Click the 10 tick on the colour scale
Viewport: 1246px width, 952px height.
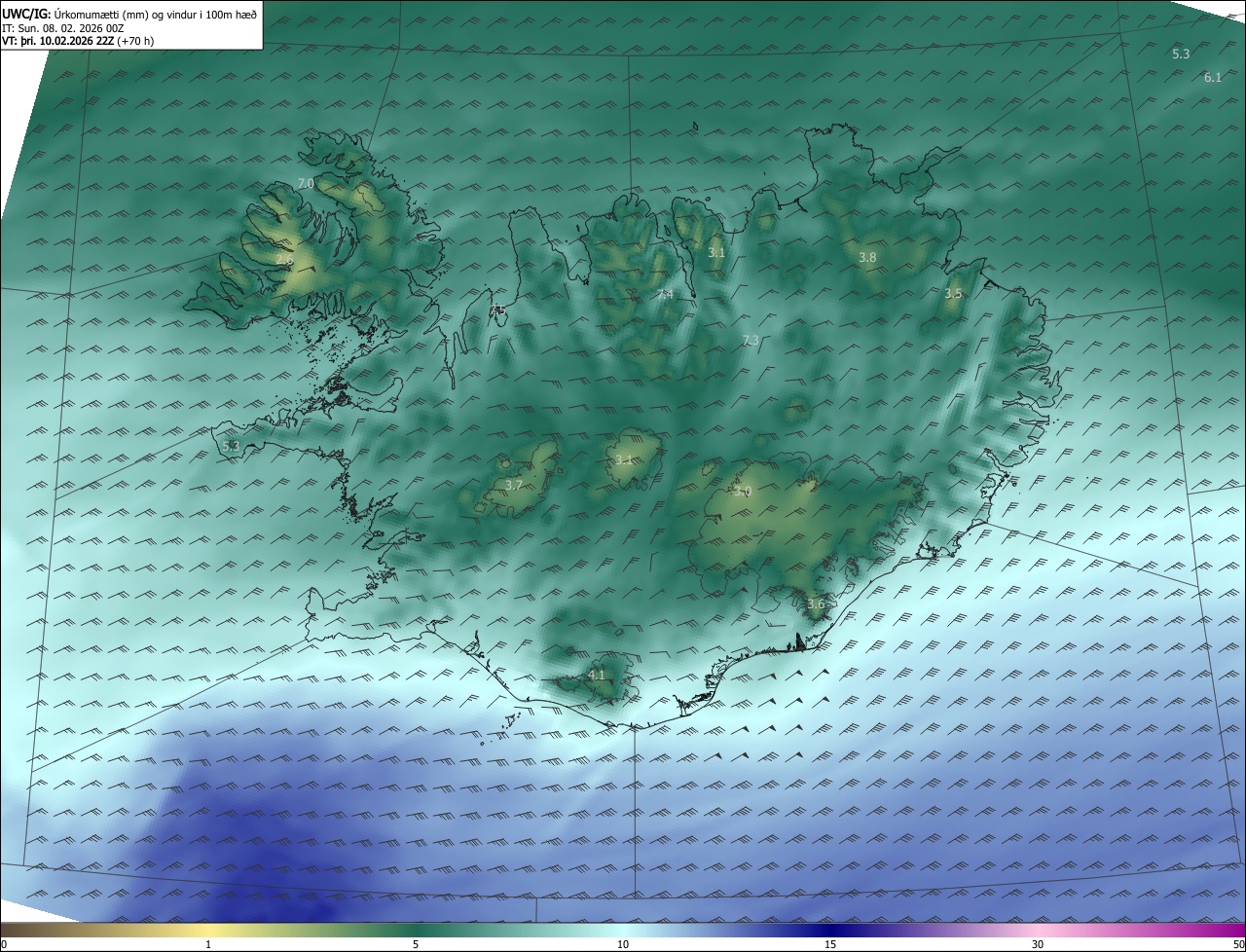(623, 944)
